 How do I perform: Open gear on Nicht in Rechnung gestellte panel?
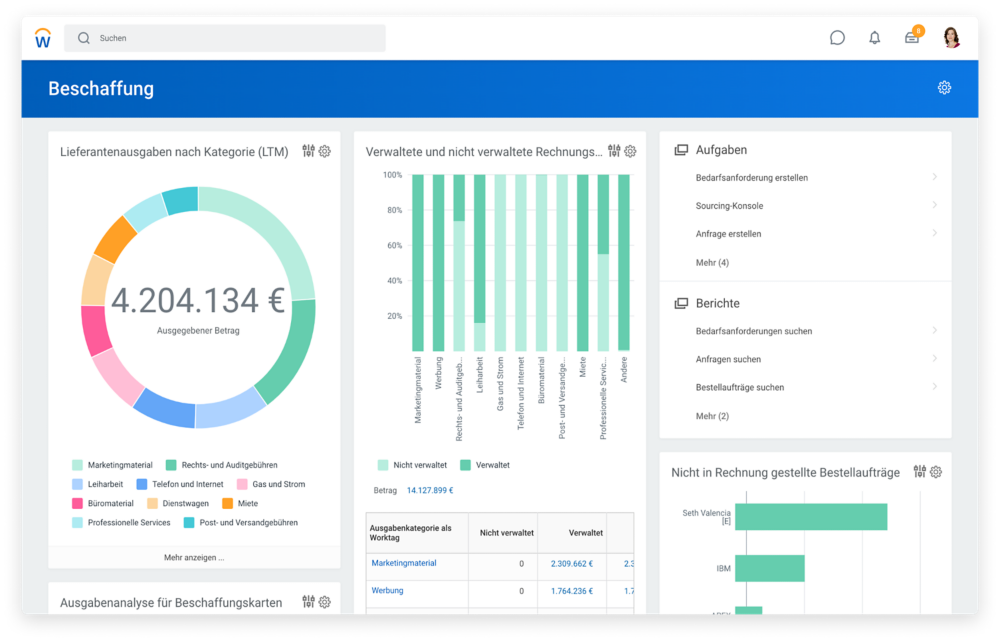[x=936, y=472]
